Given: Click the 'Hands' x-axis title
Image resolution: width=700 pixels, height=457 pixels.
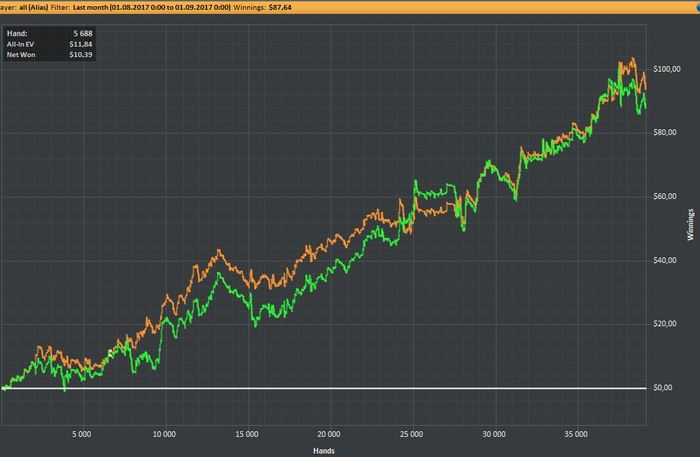Looking at the screenshot, I should click(x=324, y=451).
